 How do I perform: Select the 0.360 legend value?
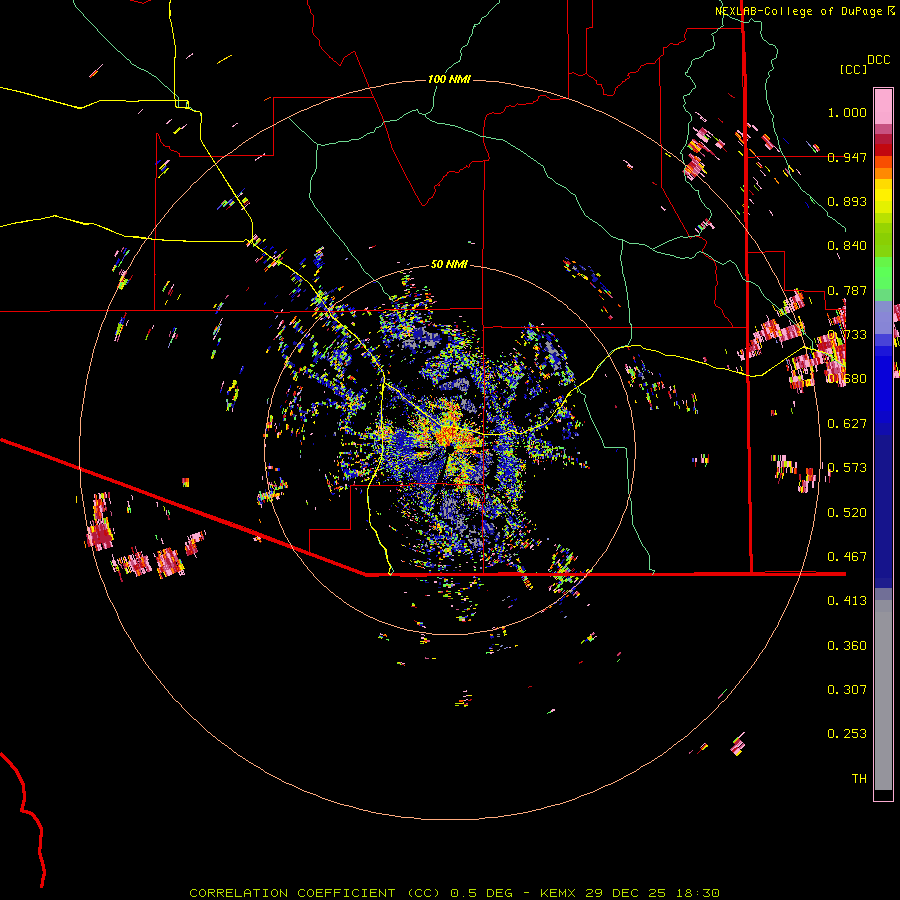click(847, 646)
